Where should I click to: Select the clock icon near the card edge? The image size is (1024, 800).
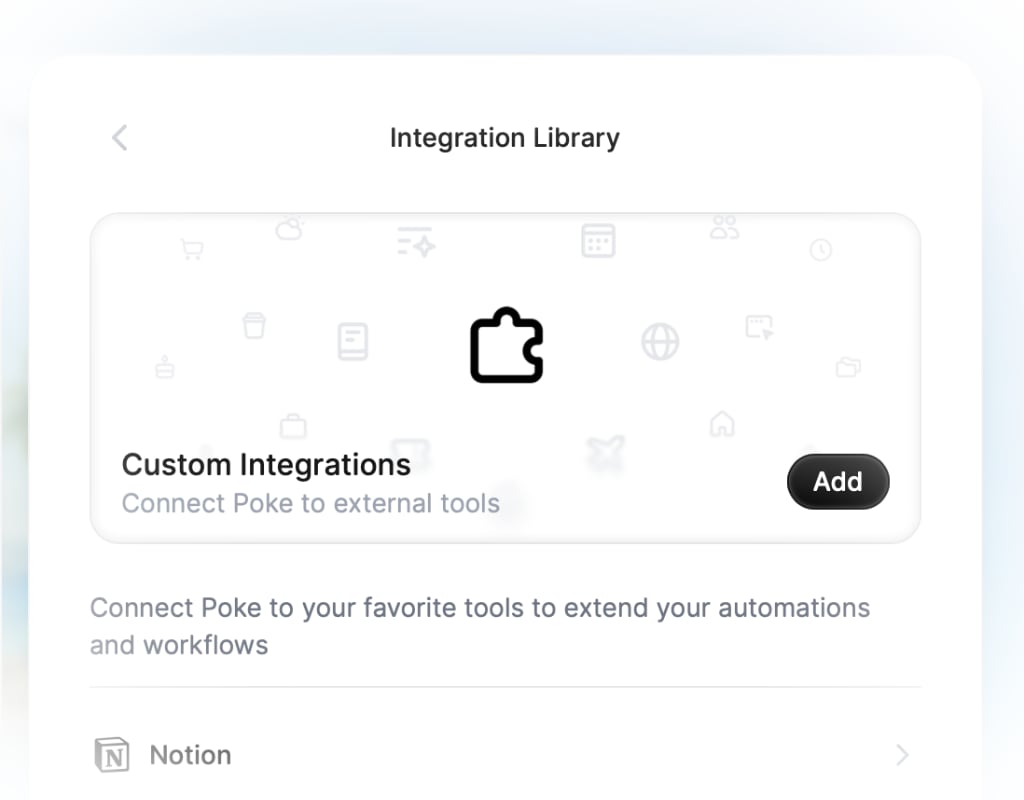[821, 249]
